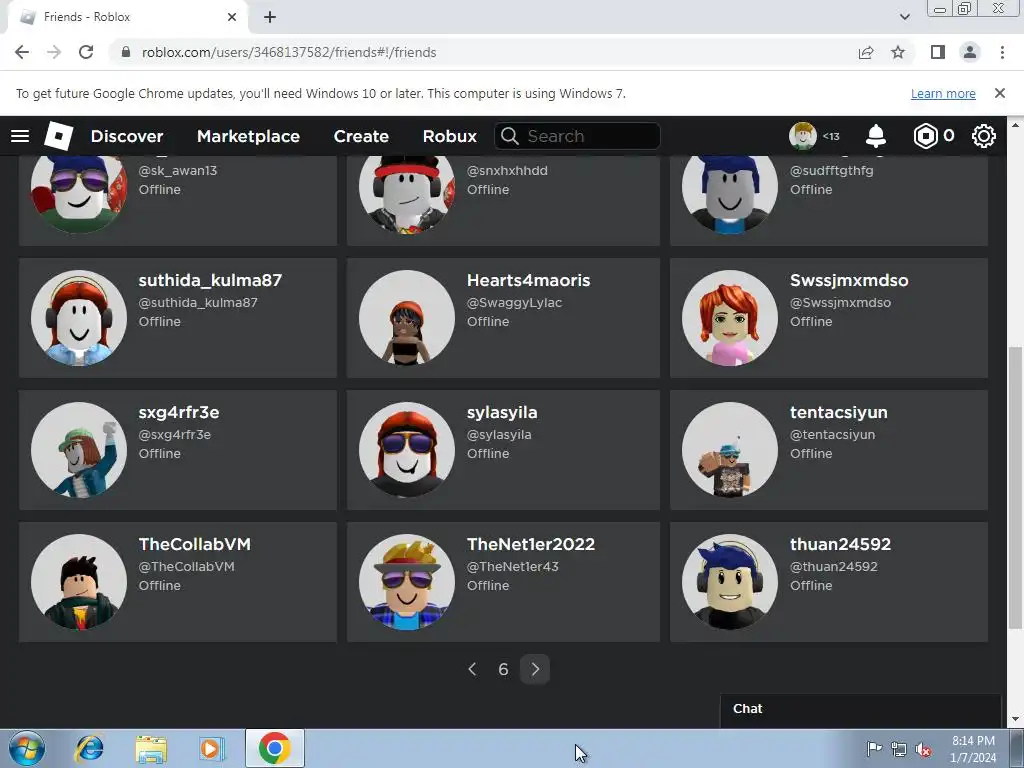
Task: Expand the tab search dropdown arrow
Action: pyautogui.click(x=904, y=17)
